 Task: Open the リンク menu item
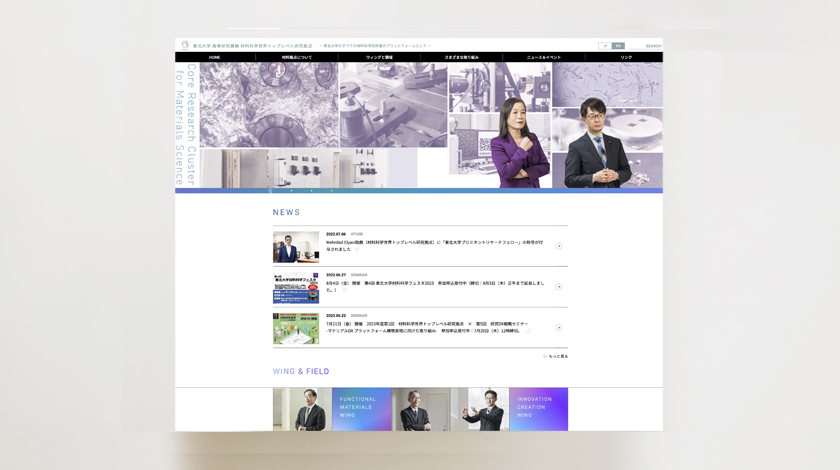pyautogui.click(x=625, y=57)
